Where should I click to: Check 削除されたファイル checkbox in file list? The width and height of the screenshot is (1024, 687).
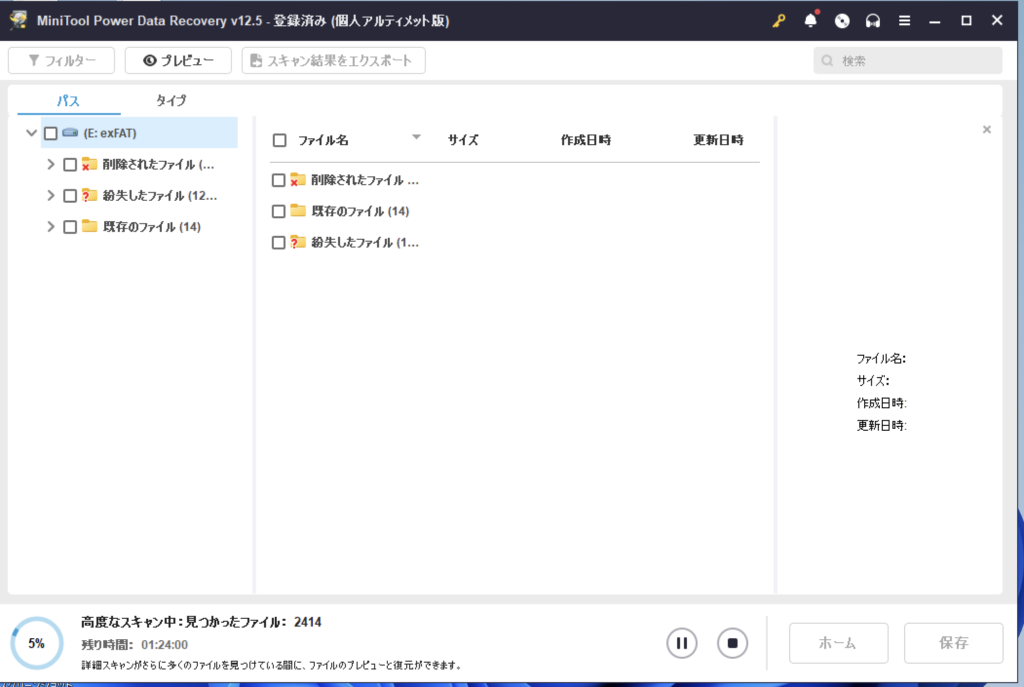click(279, 180)
